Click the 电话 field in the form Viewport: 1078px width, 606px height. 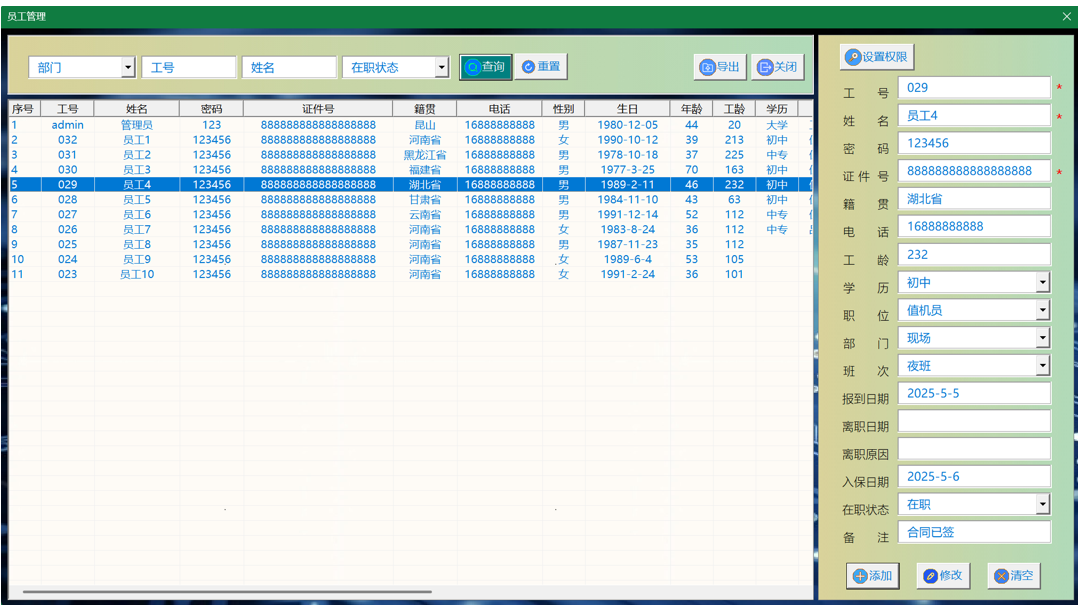[x=974, y=226]
